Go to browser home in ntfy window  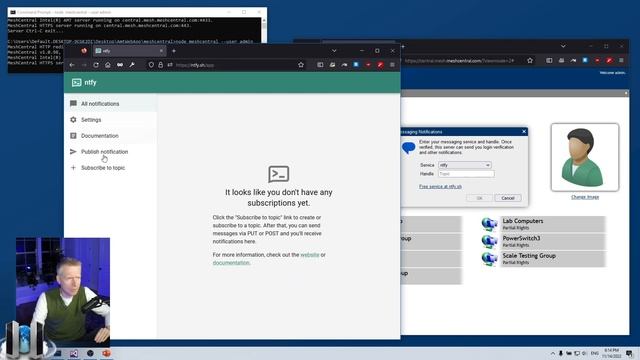pyautogui.click(x=108, y=65)
